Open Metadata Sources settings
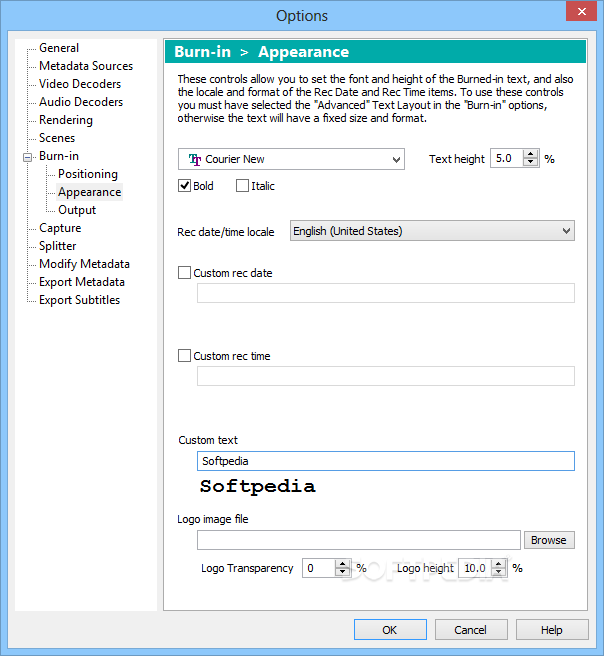This screenshot has width=604, height=656. 86,66
